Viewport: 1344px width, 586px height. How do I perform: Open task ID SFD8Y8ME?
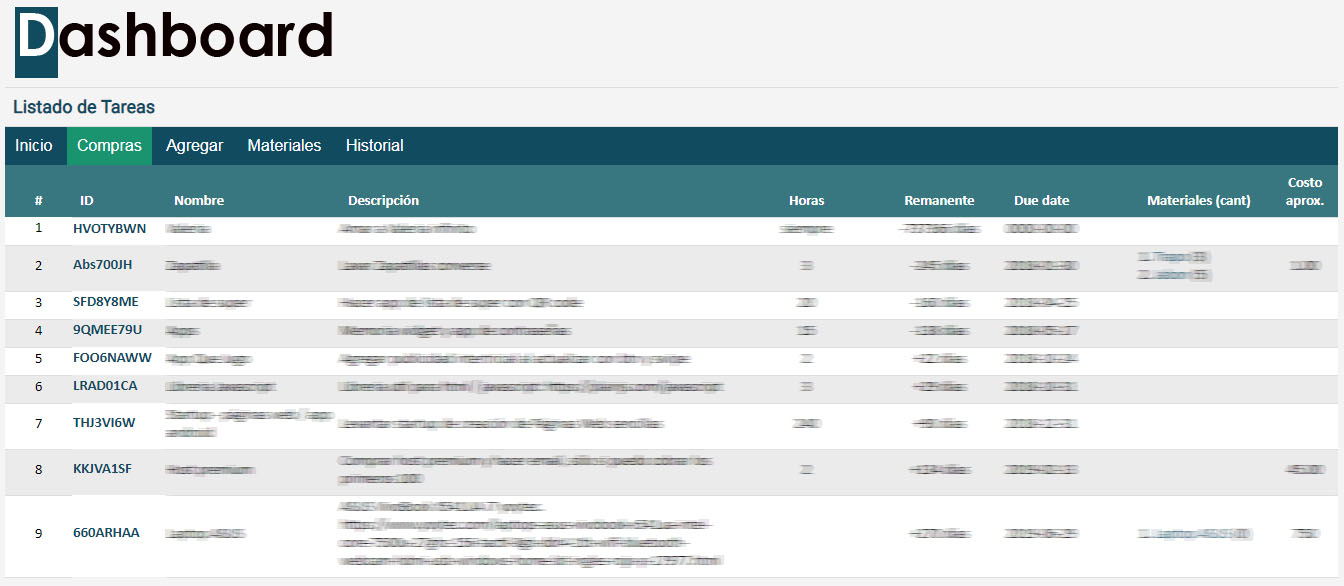coord(106,302)
